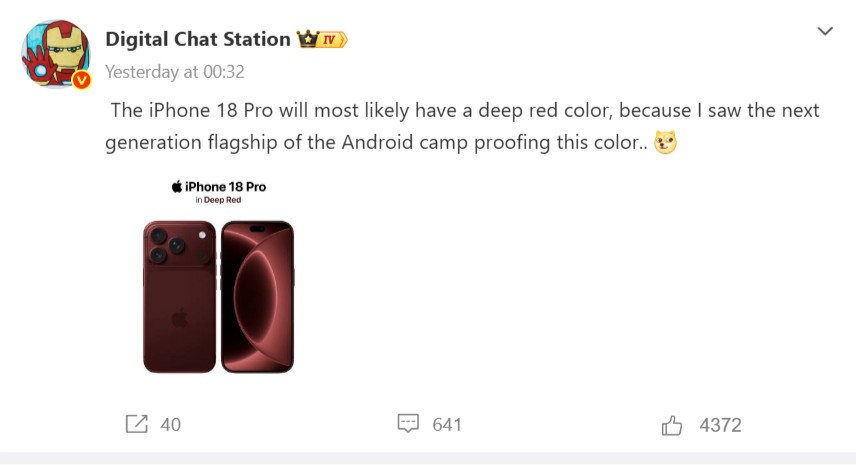Image resolution: width=856 pixels, height=465 pixels.
Task: Click the Apple logo on the phone back
Action: [x=180, y=318]
